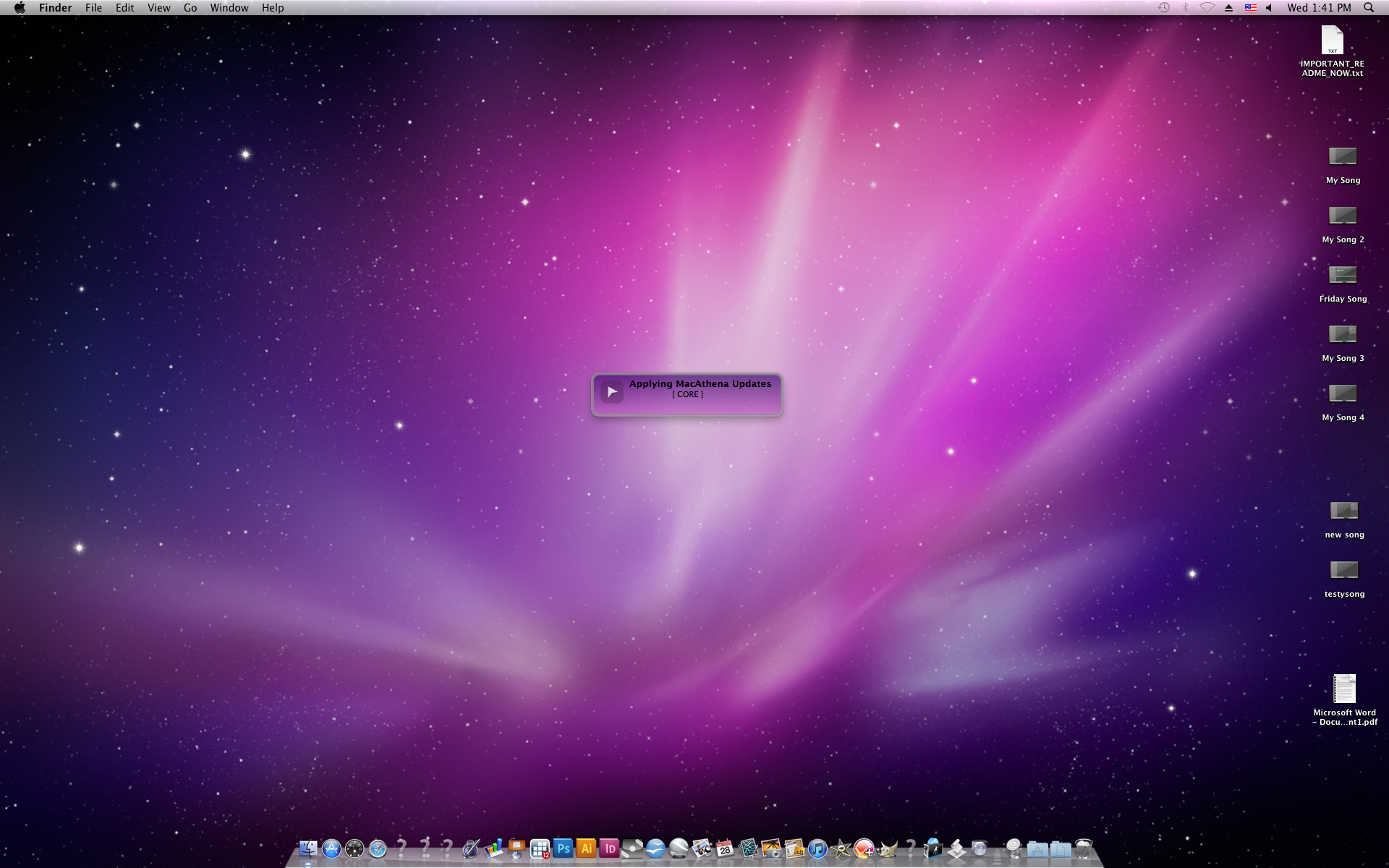Viewport: 1389px width, 868px height.
Task: Open the US flag input menu
Action: coord(1250,8)
